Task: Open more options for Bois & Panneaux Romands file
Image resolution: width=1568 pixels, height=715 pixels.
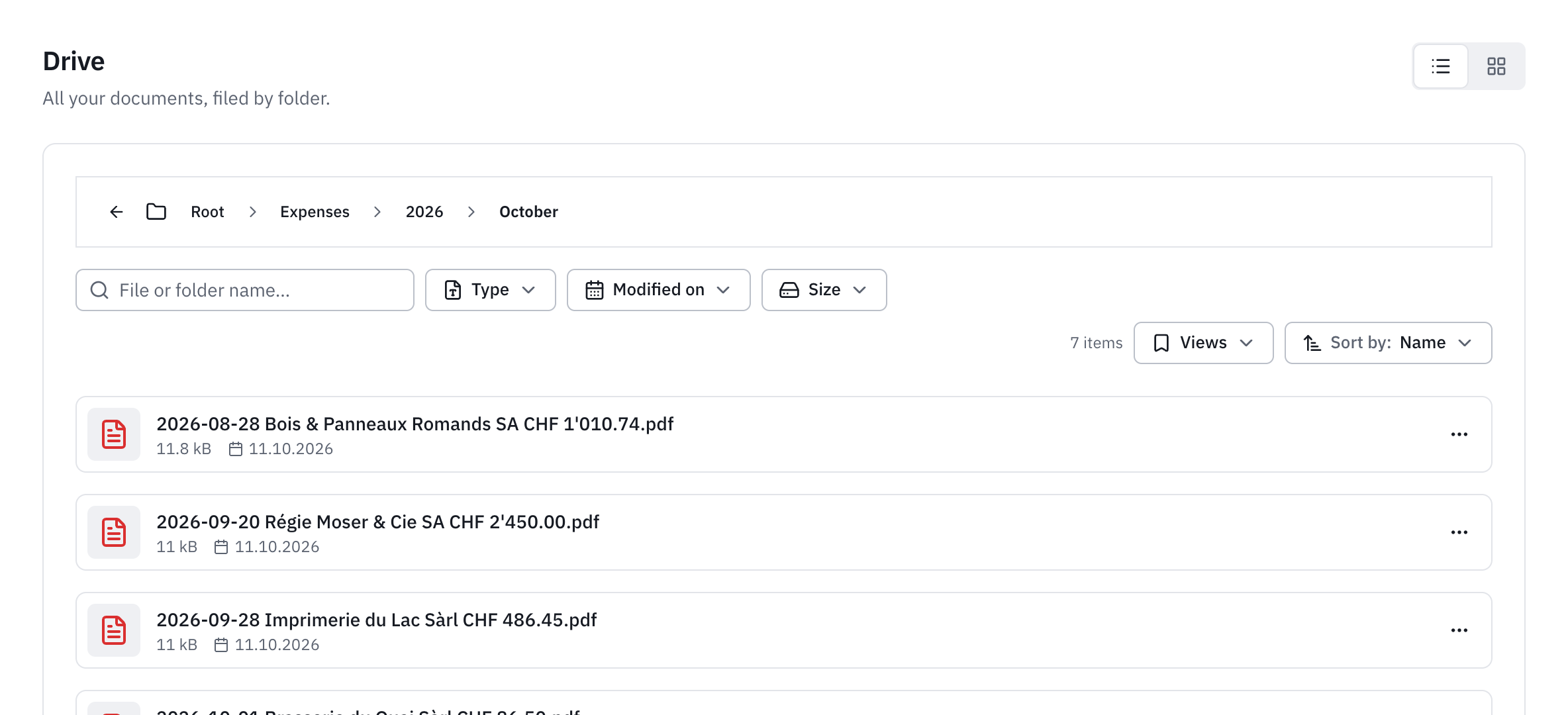Action: 1459,434
